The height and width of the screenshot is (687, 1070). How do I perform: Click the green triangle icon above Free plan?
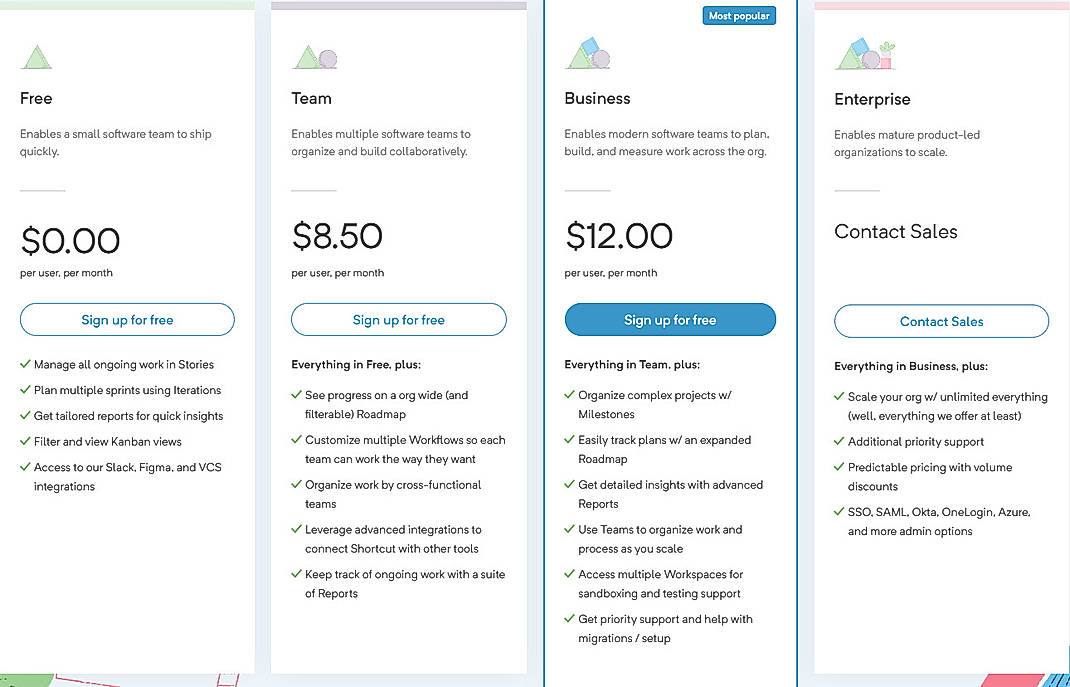37,57
